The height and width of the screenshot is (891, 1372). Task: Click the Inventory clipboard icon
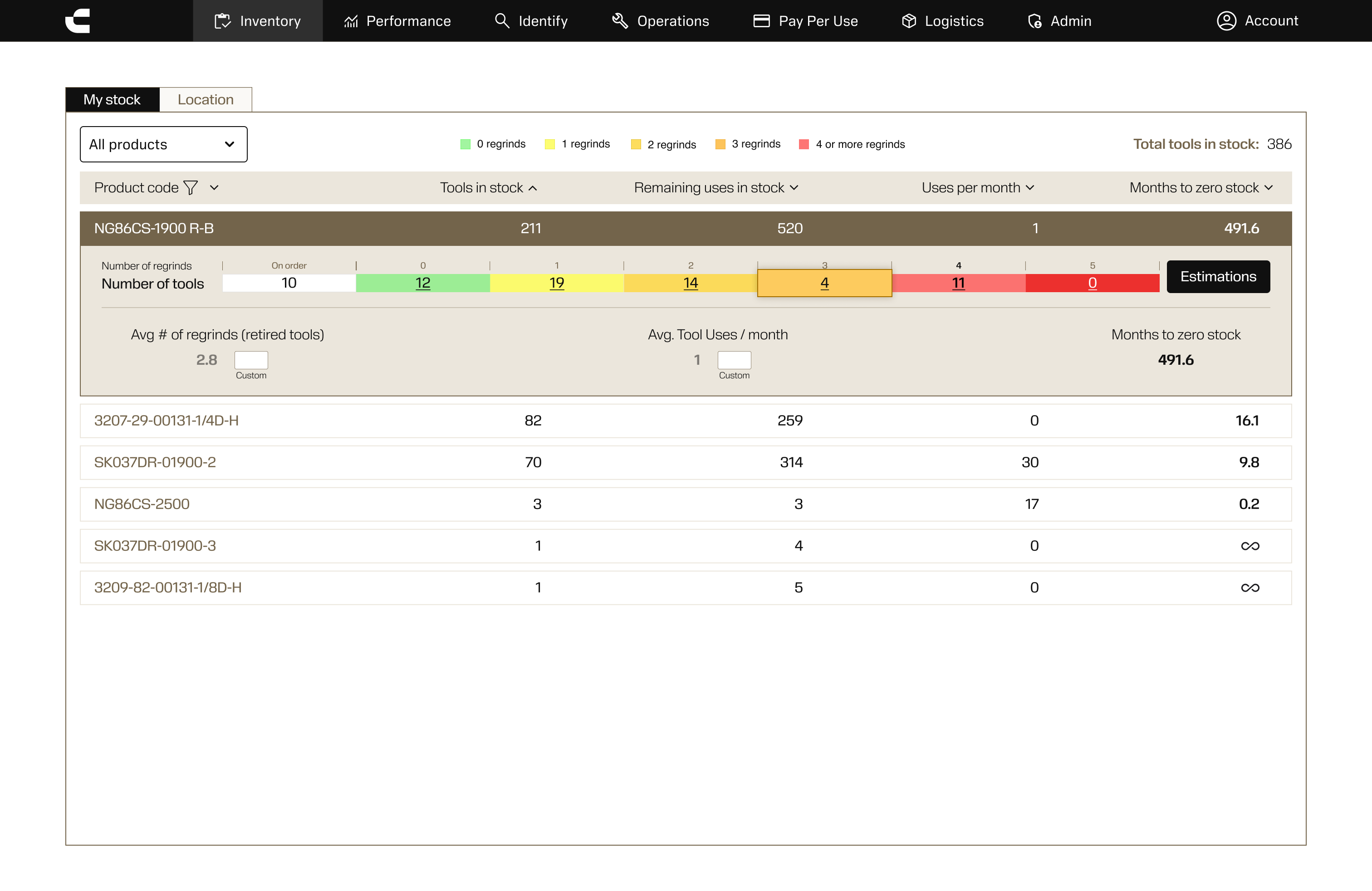(222, 21)
